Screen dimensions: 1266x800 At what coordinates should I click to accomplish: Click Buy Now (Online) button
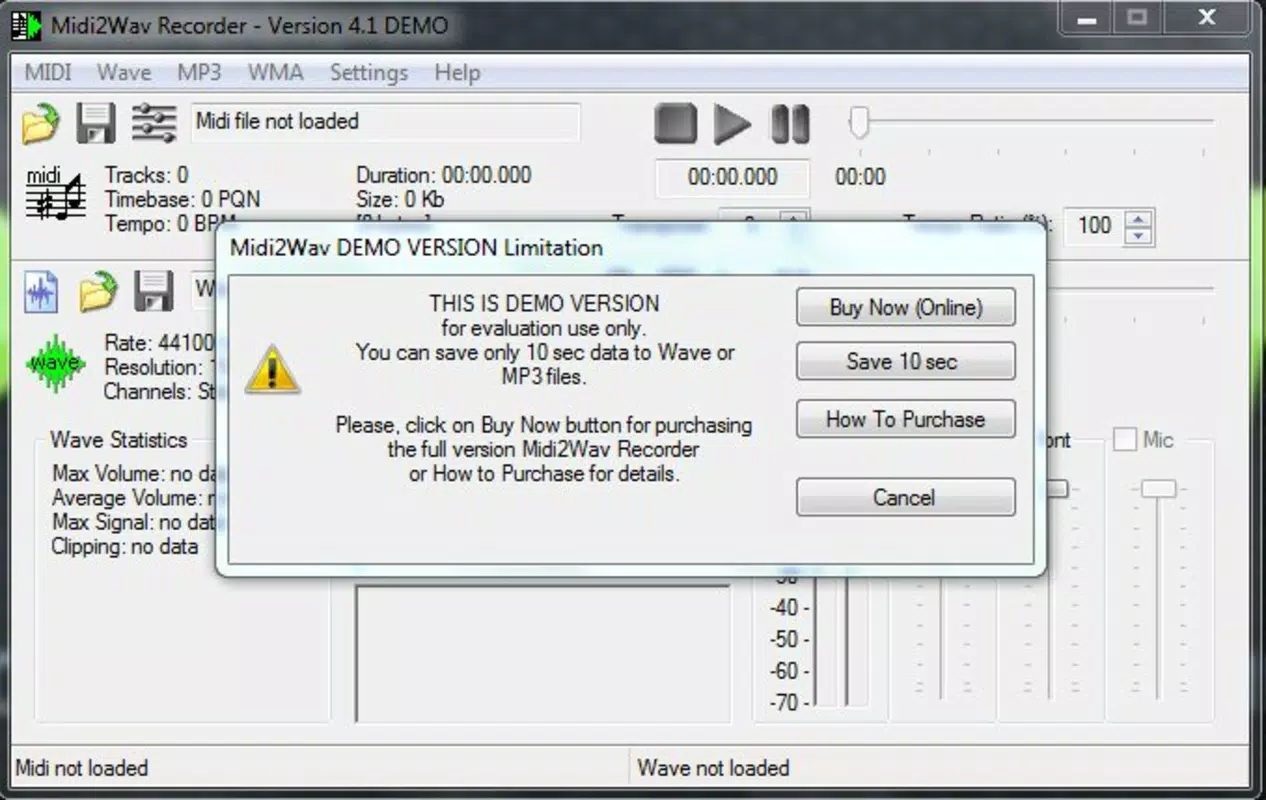pos(905,307)
